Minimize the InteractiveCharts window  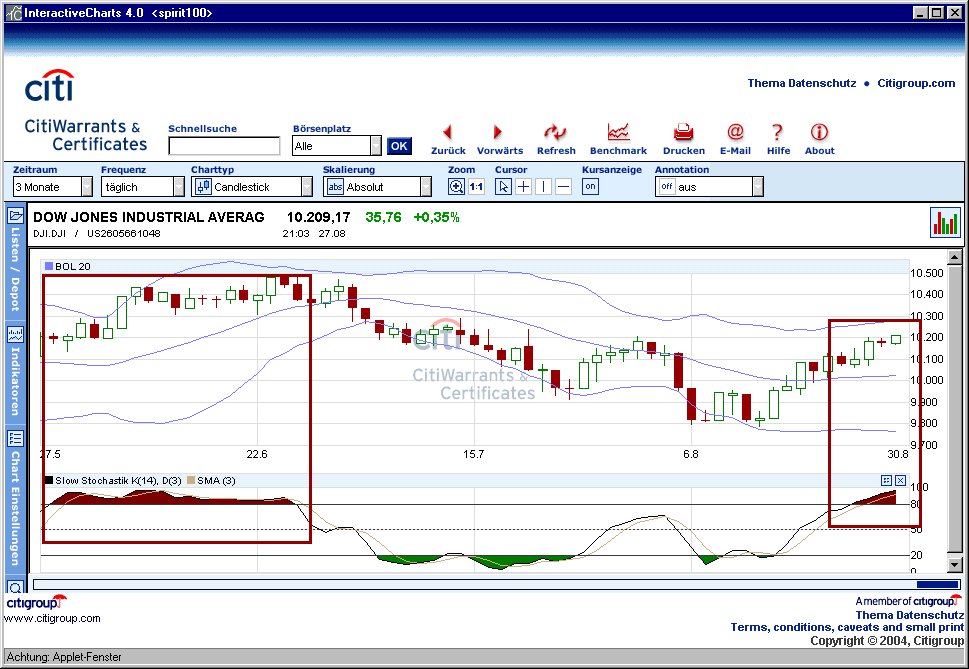[x=921, y=12]
